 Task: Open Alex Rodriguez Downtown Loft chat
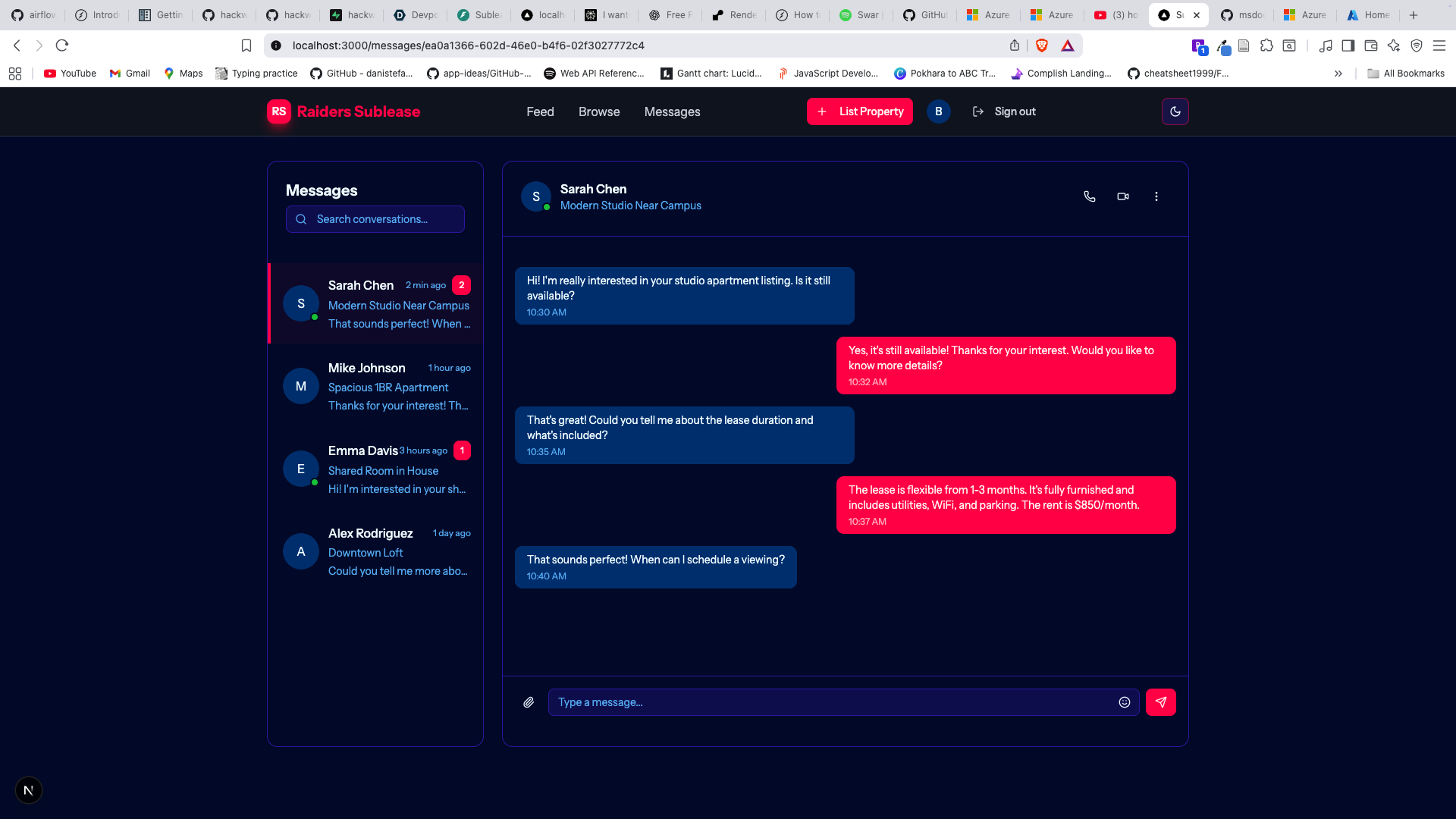[376, 551]
